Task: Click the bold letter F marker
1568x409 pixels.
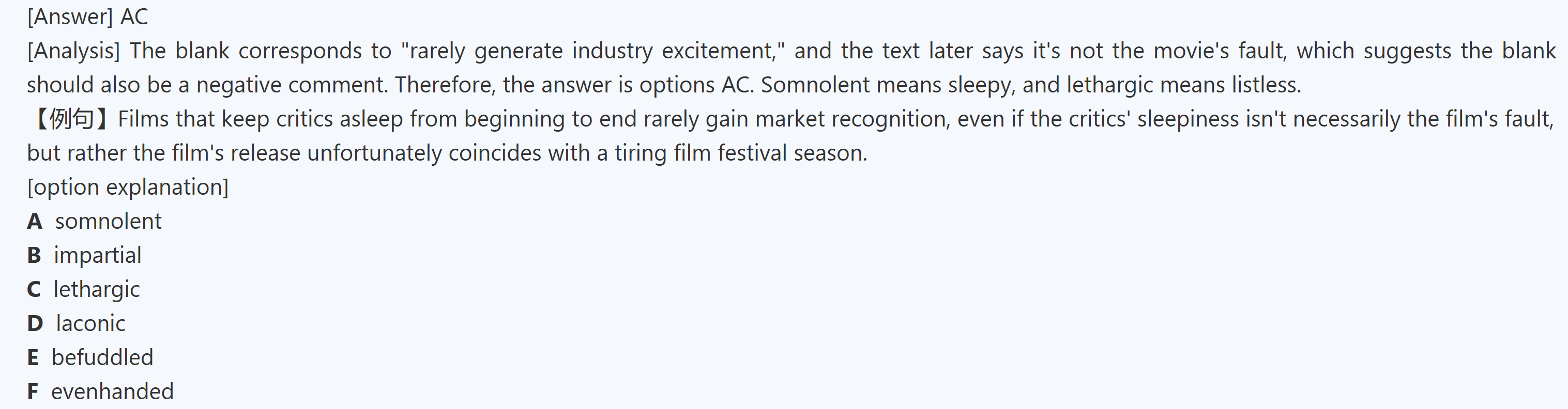Action: coord(33,391)
